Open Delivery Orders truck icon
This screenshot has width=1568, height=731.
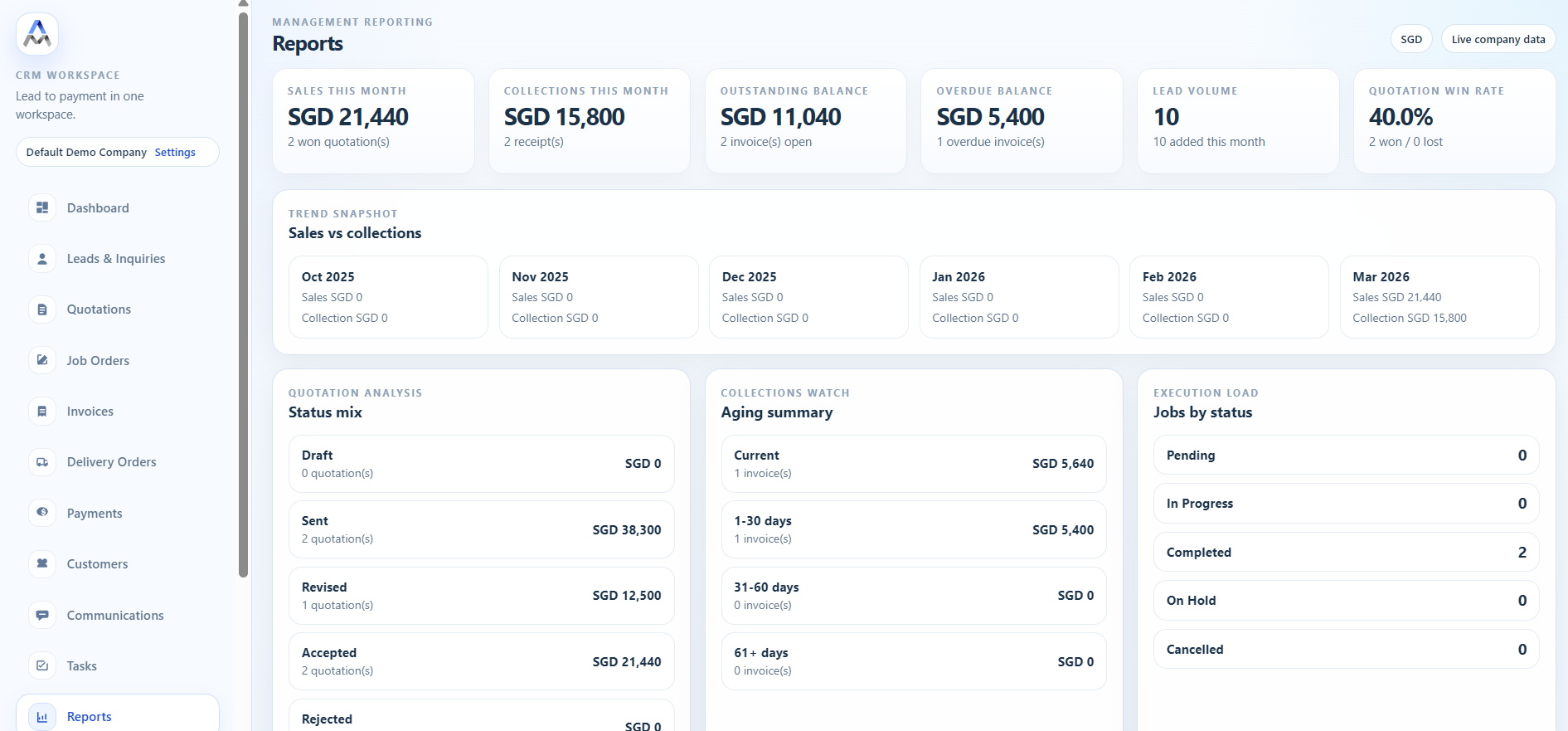coord(42,462)
